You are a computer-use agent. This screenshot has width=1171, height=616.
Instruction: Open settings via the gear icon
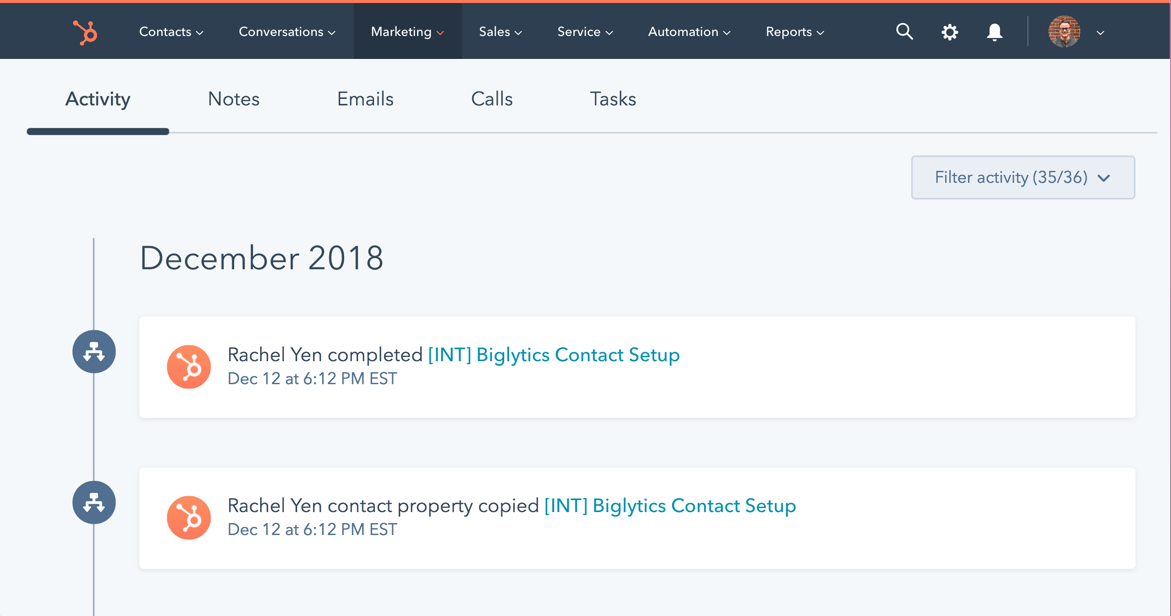coord(949,32)
